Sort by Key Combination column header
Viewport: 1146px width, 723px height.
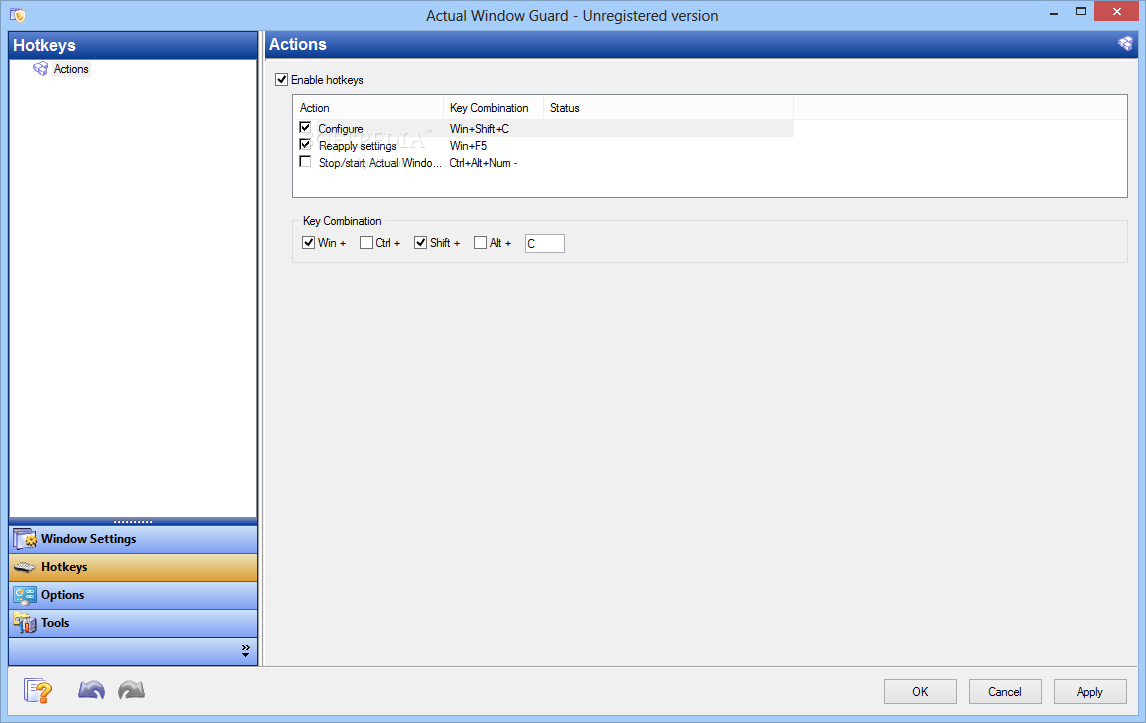tap(493, 107)
